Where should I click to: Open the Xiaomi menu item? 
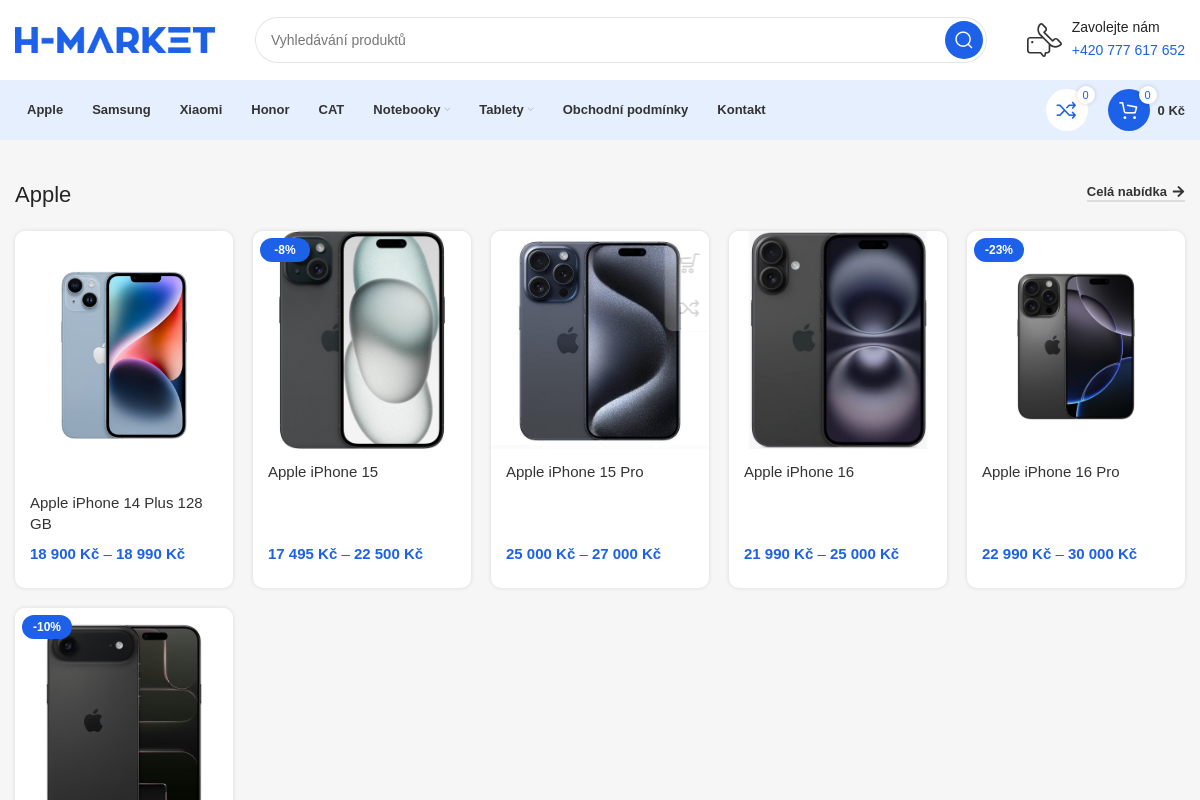tap(201, 110)
